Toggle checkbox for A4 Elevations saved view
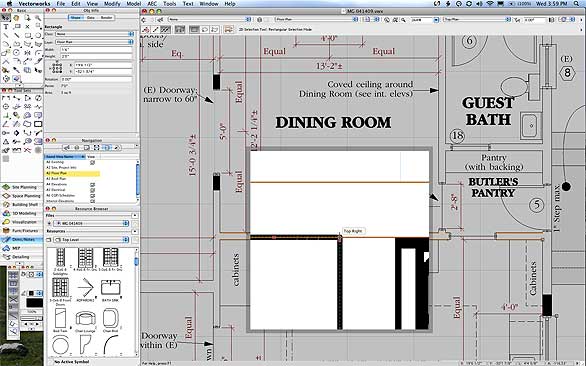Screen dimensions: 586x366 tap(92, 184)
